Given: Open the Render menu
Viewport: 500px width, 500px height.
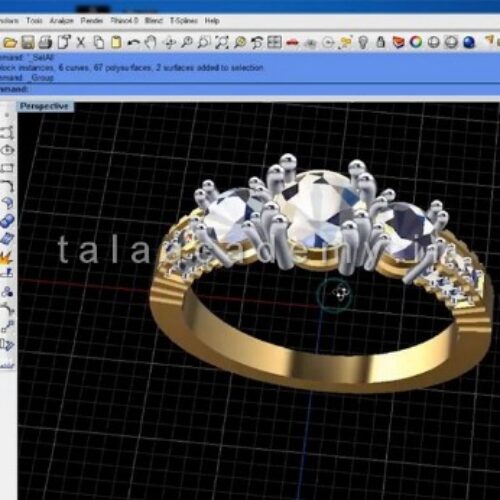Looking at the screenshot, I should click(x=92, y=21).
